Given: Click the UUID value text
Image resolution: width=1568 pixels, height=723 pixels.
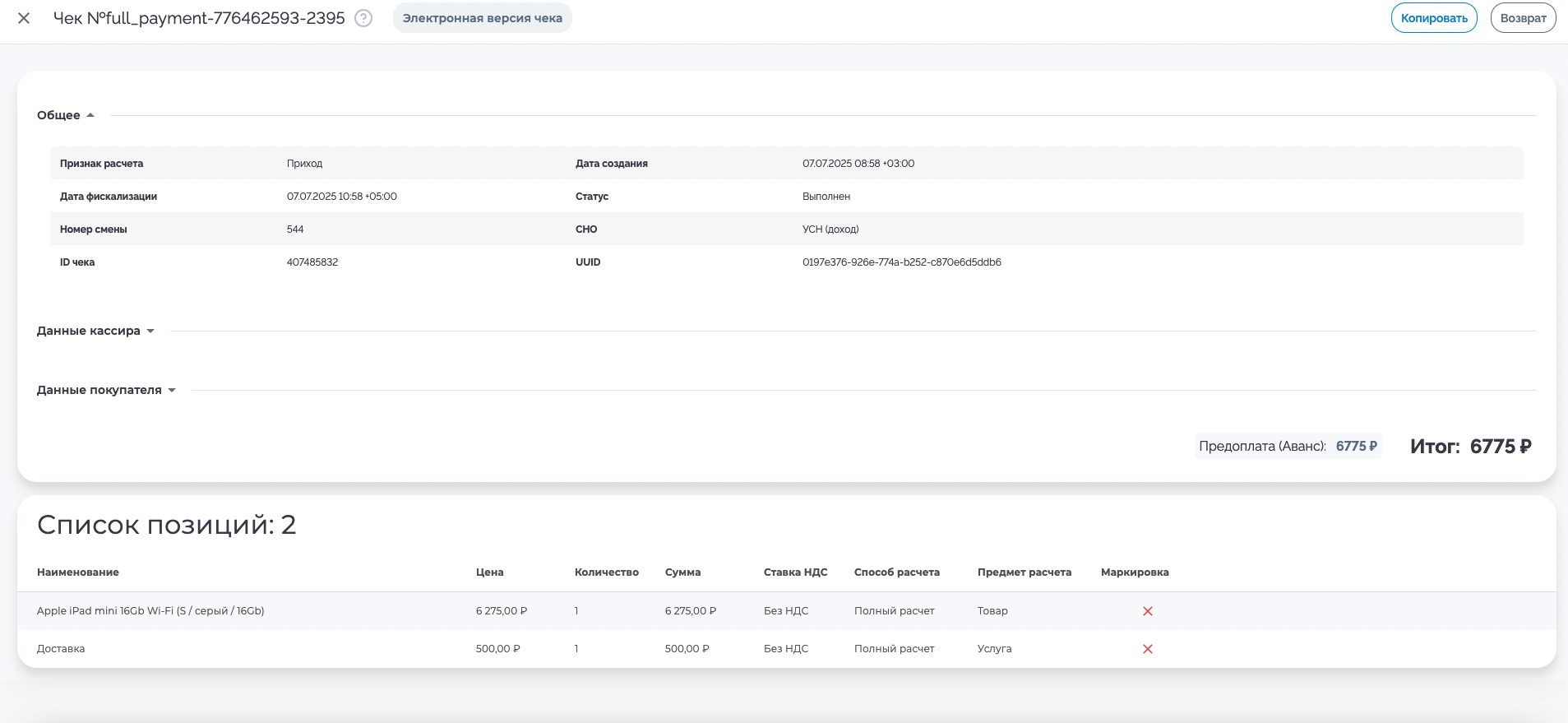Looking at the screenshot, I should pos(901,262).
